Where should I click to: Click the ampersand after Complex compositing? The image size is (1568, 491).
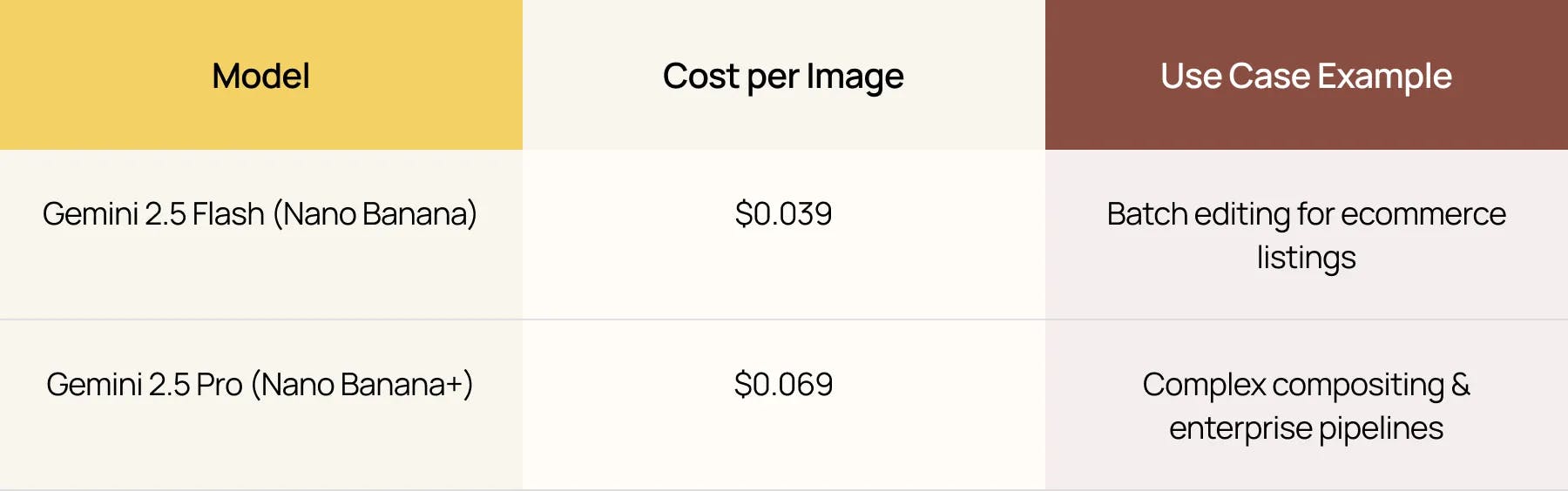tap(1461, 385)
